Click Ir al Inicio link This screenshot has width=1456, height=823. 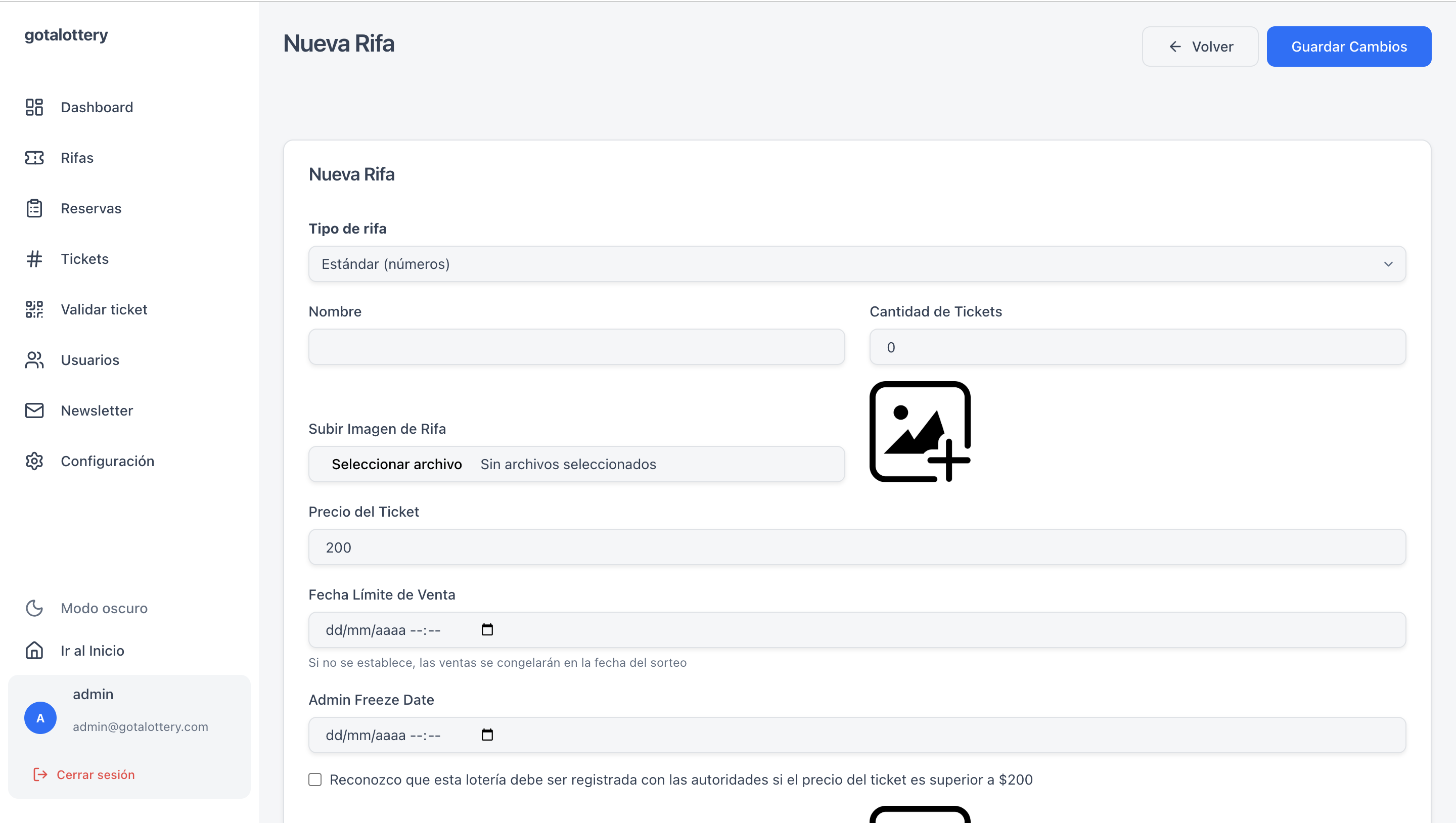point(92,651)
